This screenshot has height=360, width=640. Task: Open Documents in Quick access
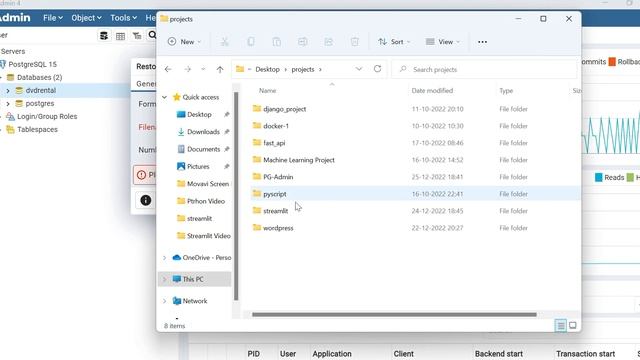(x=203, y=149)
